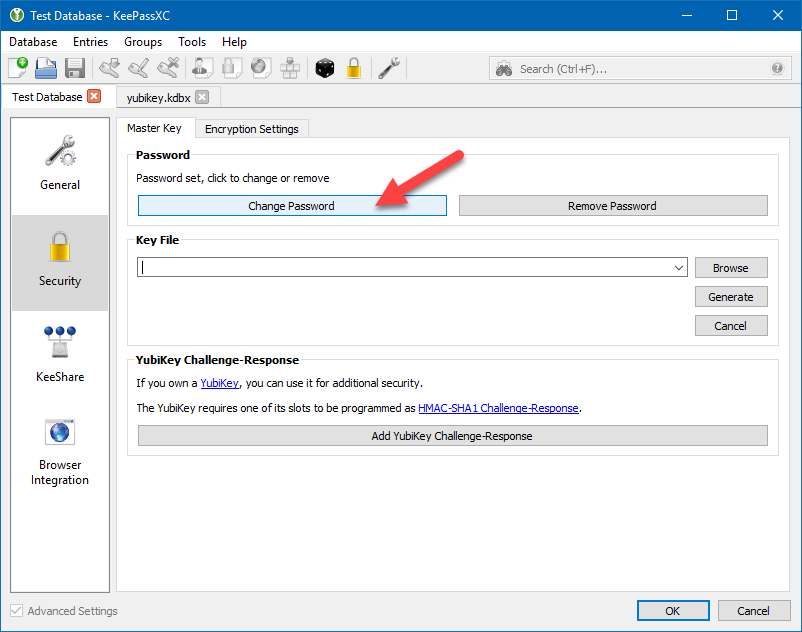The height and width of the screenshot is (632, 802).
Task: Open the search help question mark icon
Action: 777,68
